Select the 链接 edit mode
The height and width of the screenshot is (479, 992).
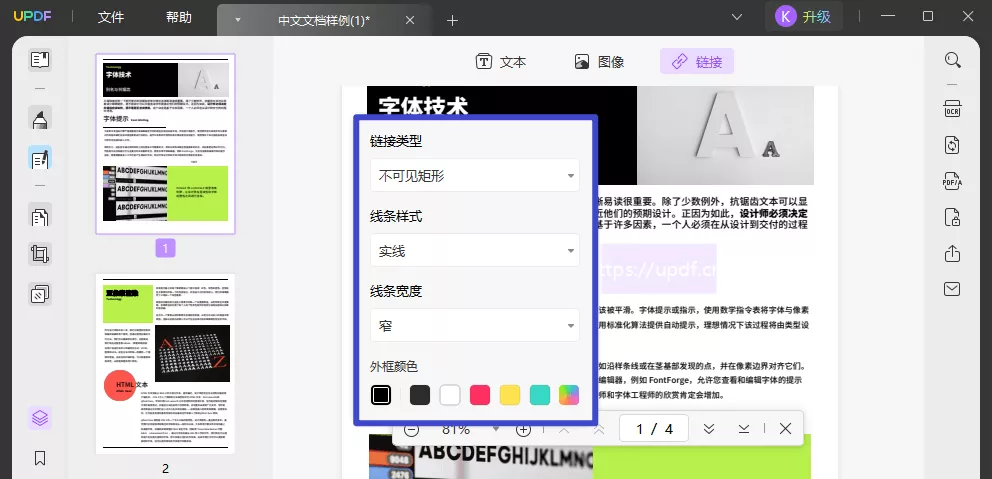[697, 61]
